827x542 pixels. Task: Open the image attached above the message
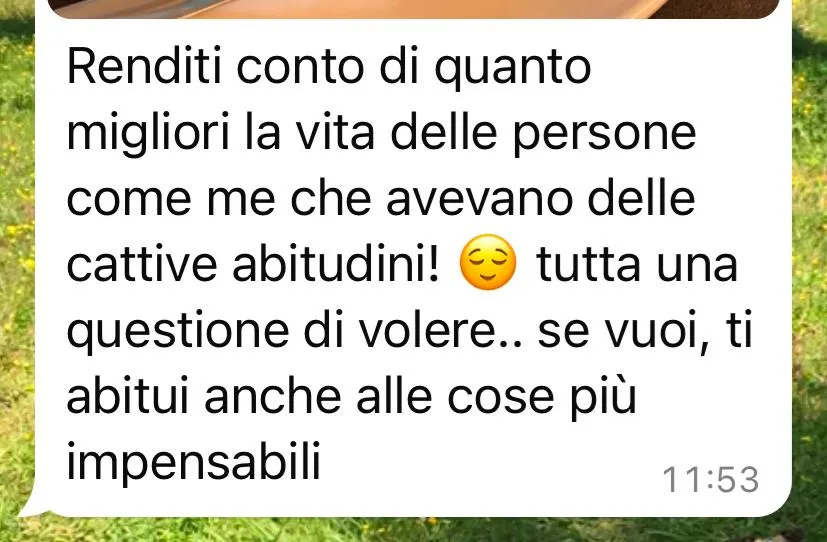(414, 9)
